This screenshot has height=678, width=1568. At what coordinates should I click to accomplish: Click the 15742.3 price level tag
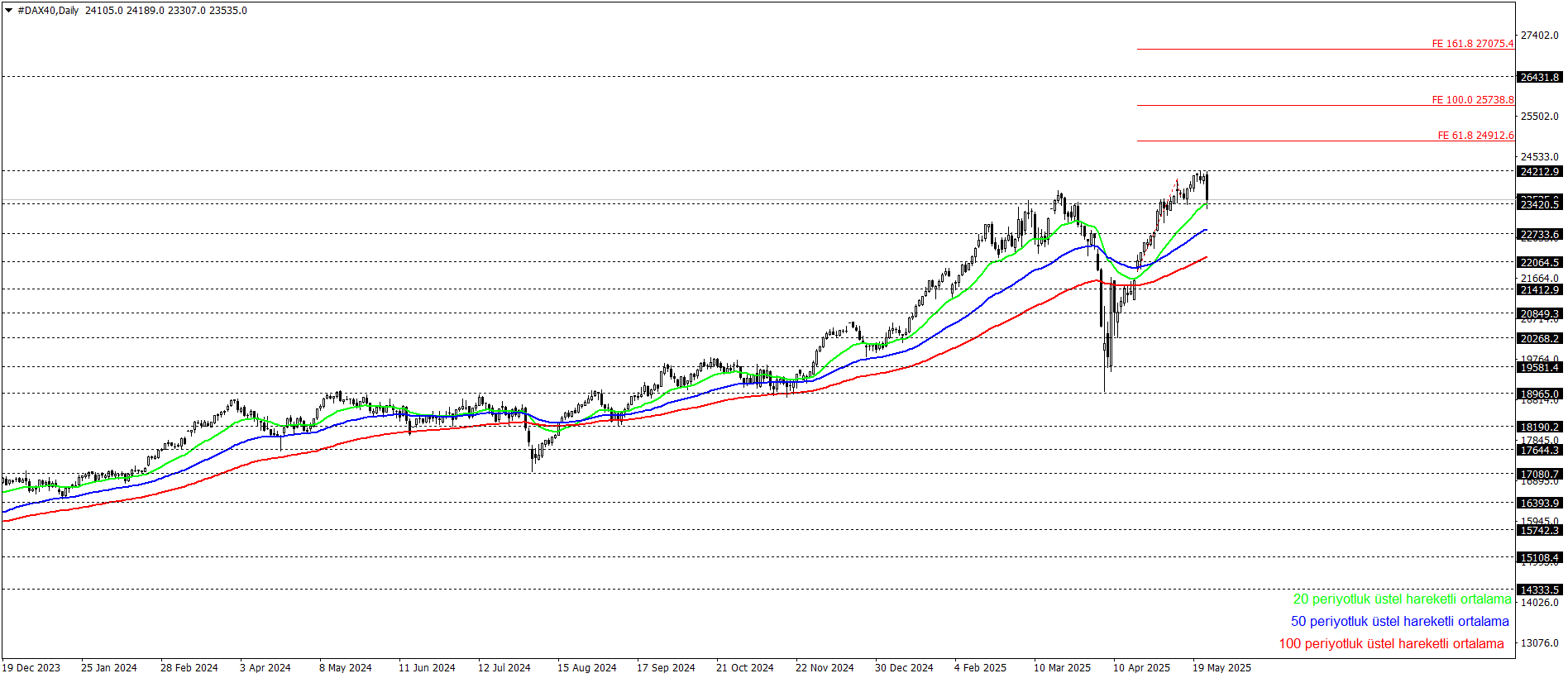1539,530
